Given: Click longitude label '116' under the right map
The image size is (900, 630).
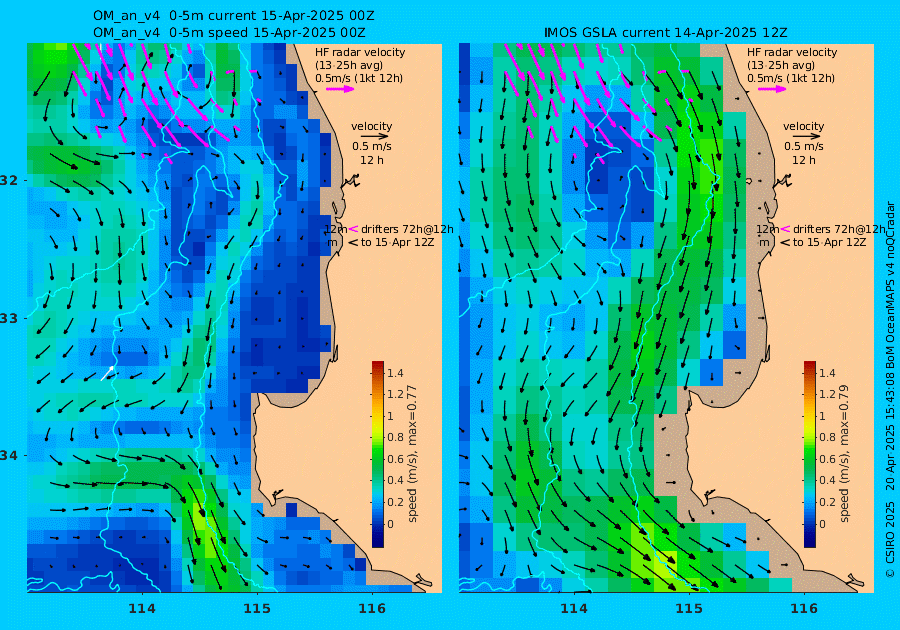Looking at the screenshot, I should click(804, 608).
